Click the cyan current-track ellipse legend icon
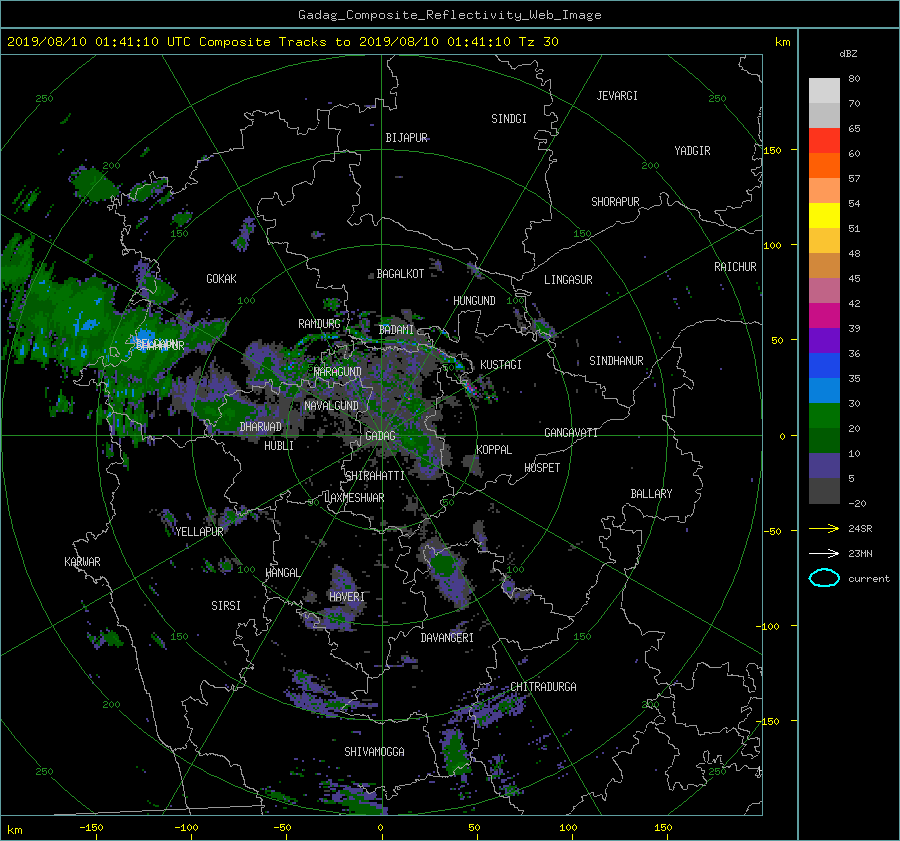900x841 pixels. (824, 578)
